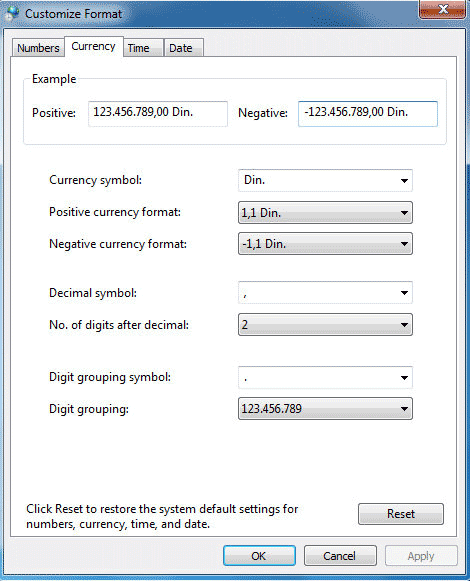The width and height of the screenshot is (470, 581).
Task: Open the Time tab
Action: tap(143, 48)
